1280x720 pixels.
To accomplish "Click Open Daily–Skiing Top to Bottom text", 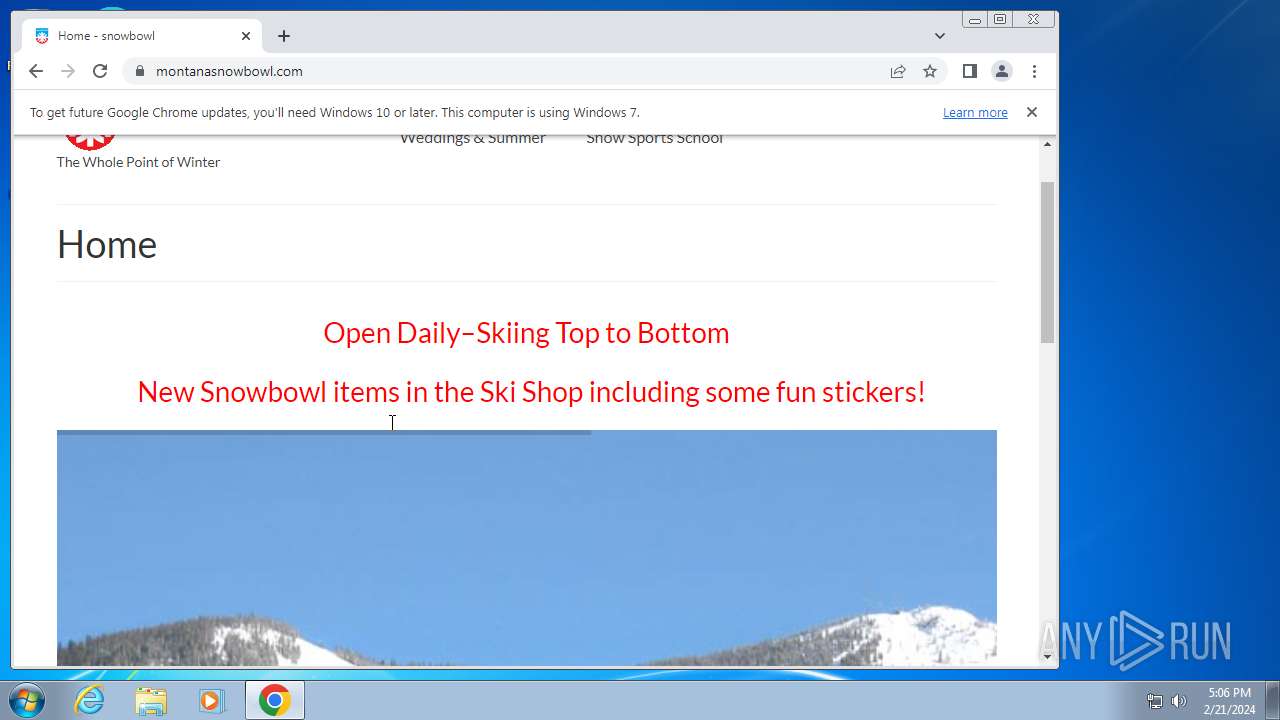I will [526, 333].
